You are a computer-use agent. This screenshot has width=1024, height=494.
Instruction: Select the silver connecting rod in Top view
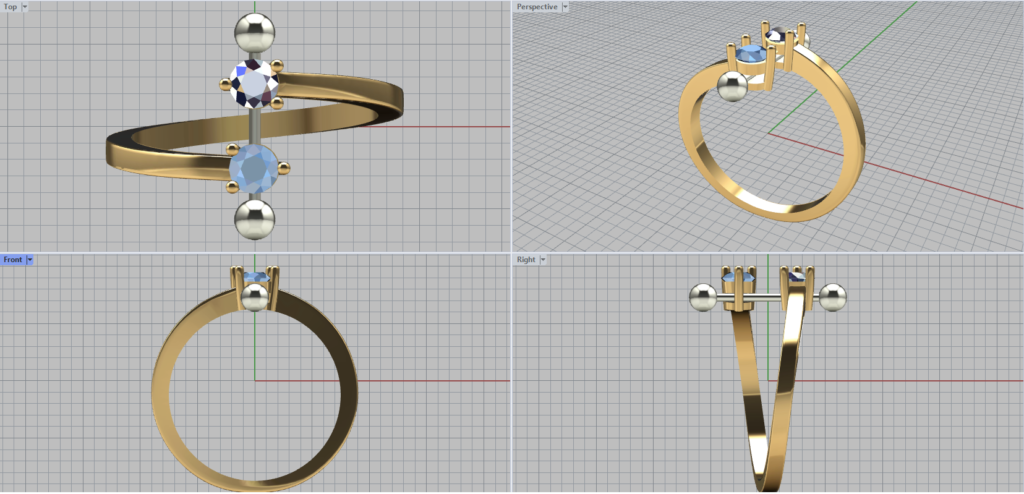pos(254,128)
